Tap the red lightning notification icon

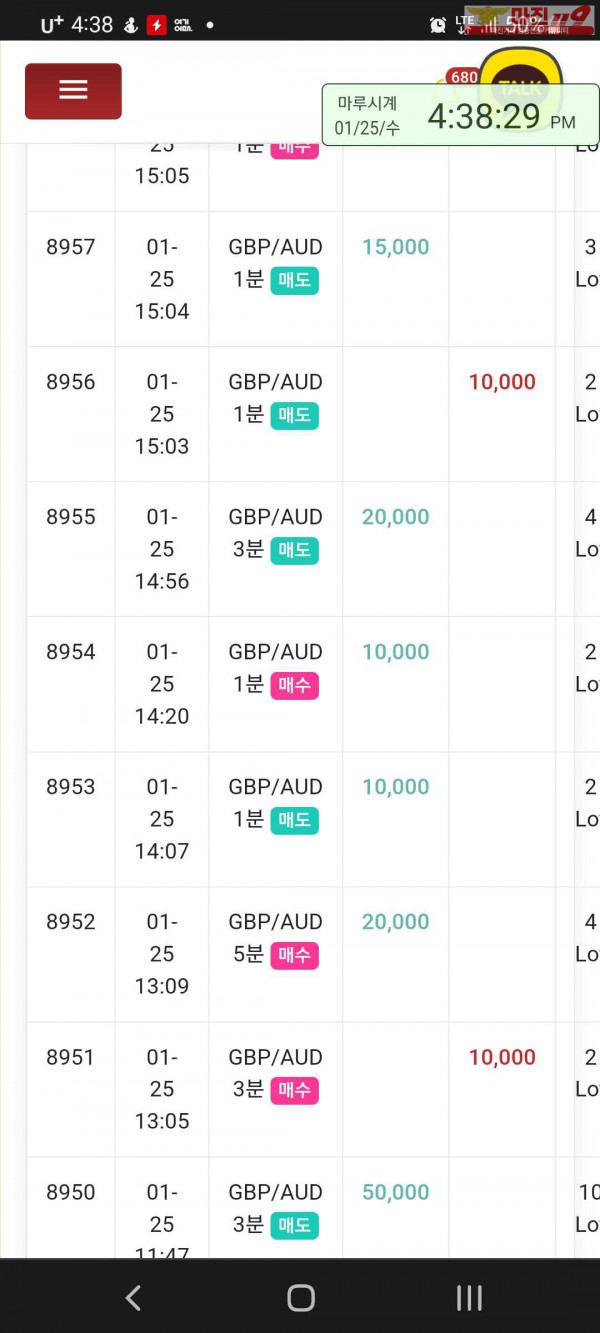(x=156, y=25)
